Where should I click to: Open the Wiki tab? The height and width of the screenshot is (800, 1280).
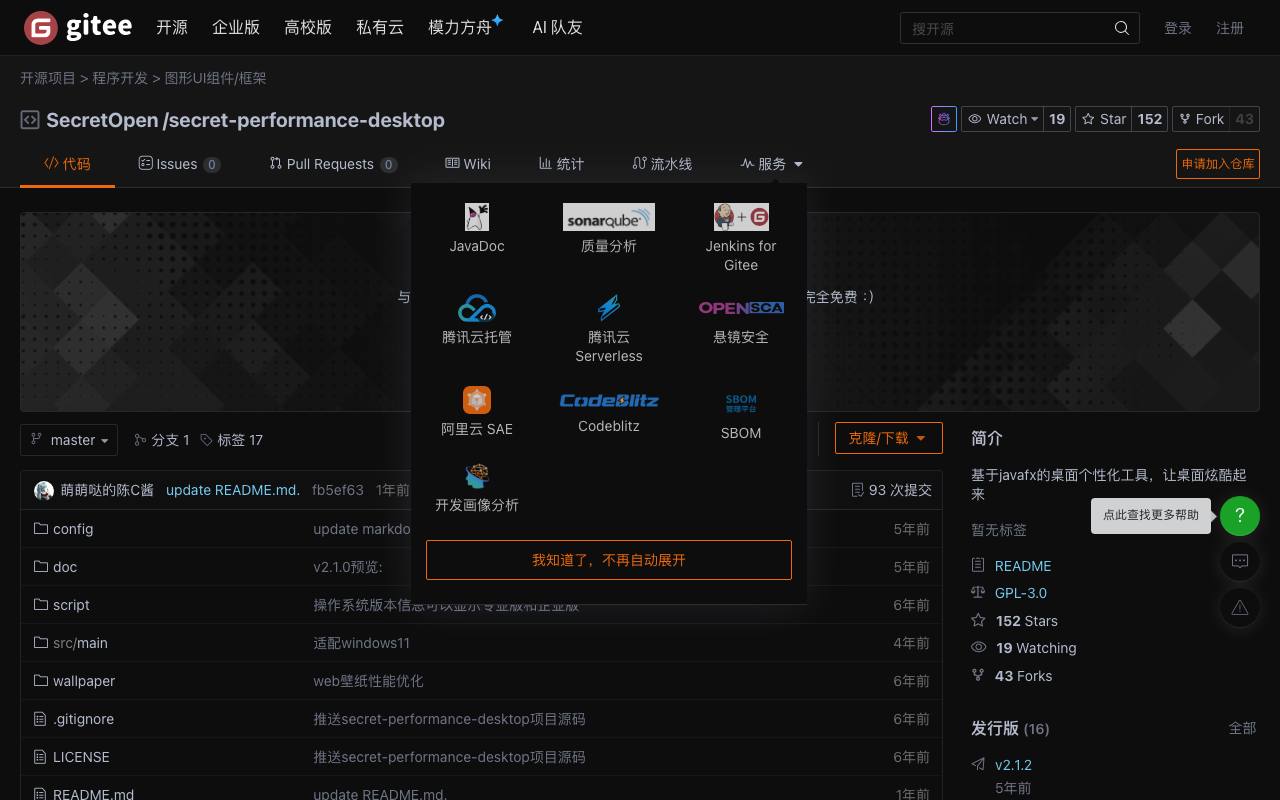point(468,164)
